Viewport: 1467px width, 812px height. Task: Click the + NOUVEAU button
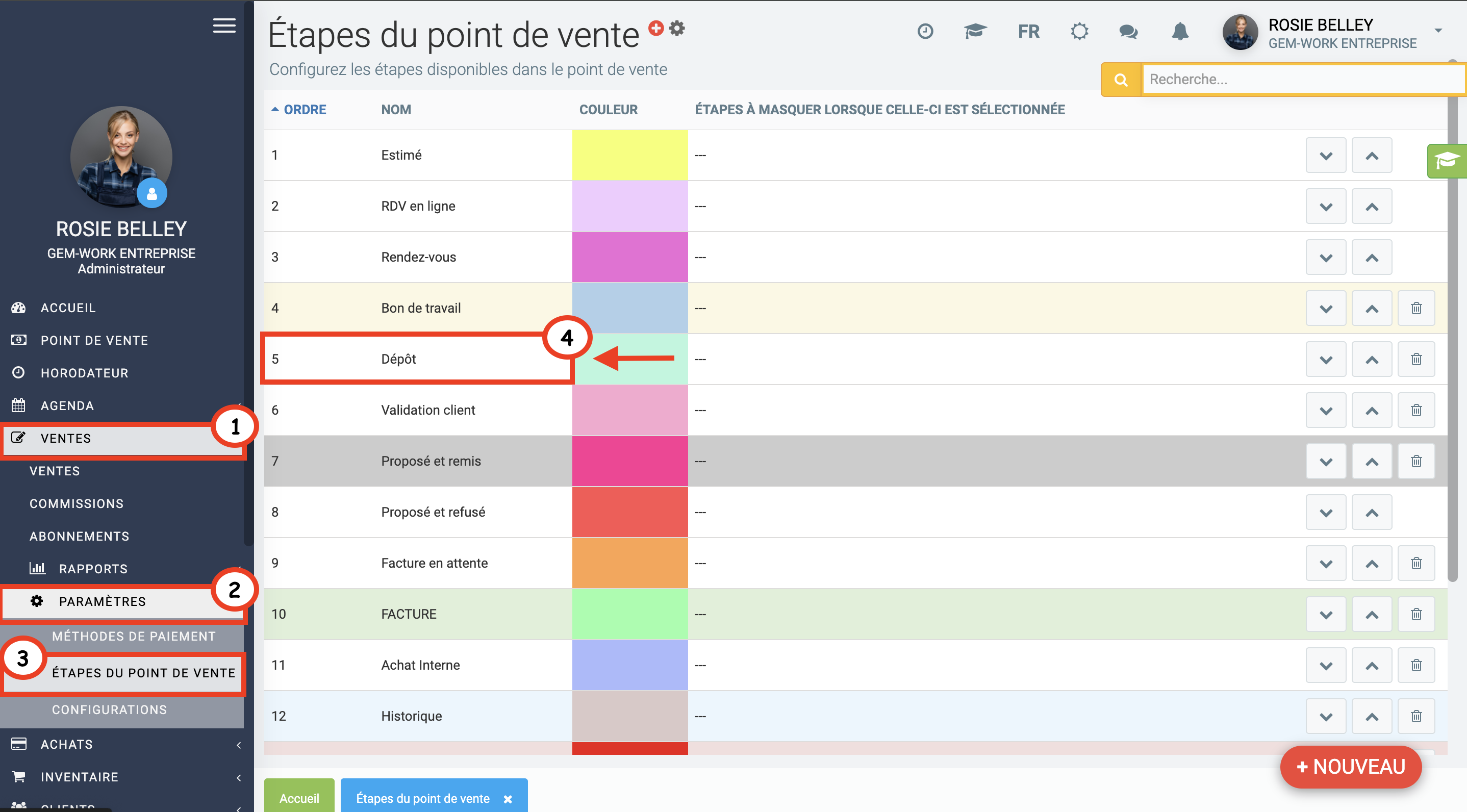coord(1350,767)
